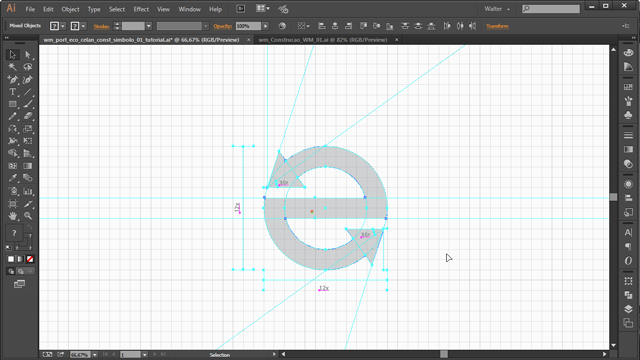Click Horizontal Align Left button

[322, 26]
